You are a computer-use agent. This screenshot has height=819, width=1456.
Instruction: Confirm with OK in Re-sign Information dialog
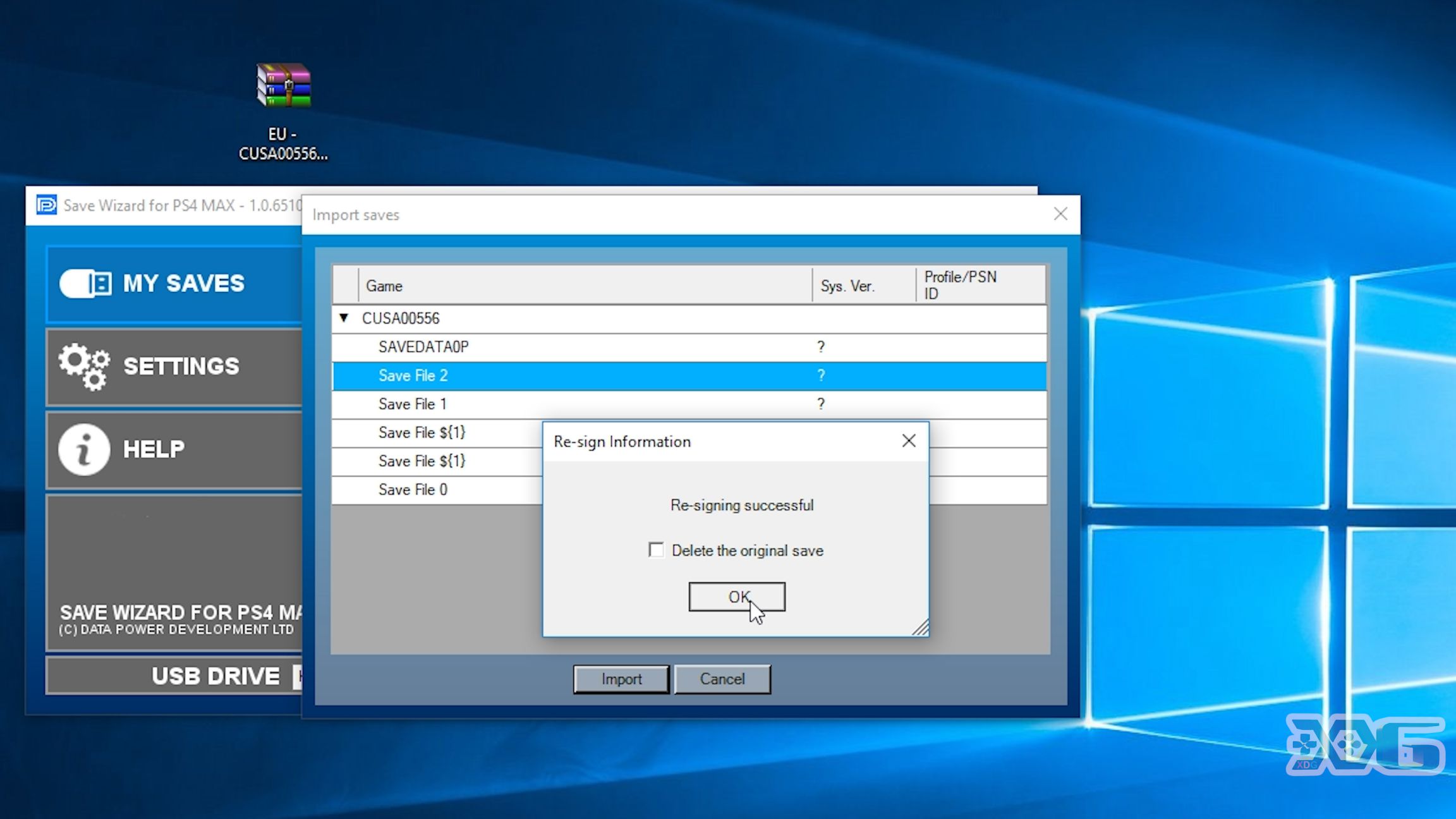737,597
